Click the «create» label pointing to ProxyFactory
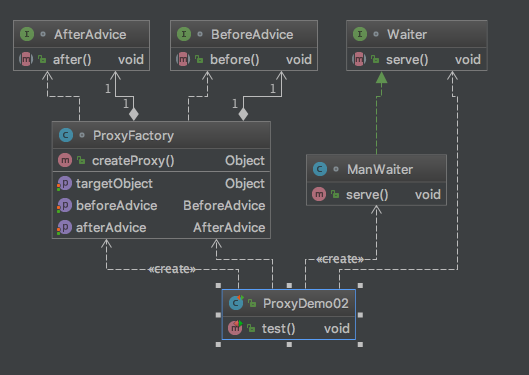 pos(172,269)
